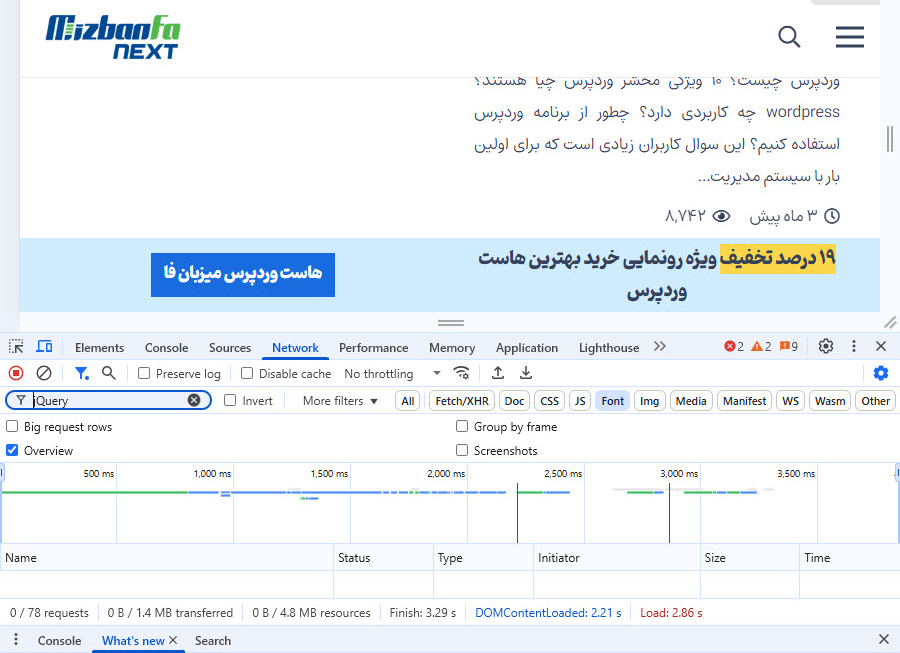Toggle the device toolbar icon
The height and width of the screenshot is (653, 900).
[44, 347]
